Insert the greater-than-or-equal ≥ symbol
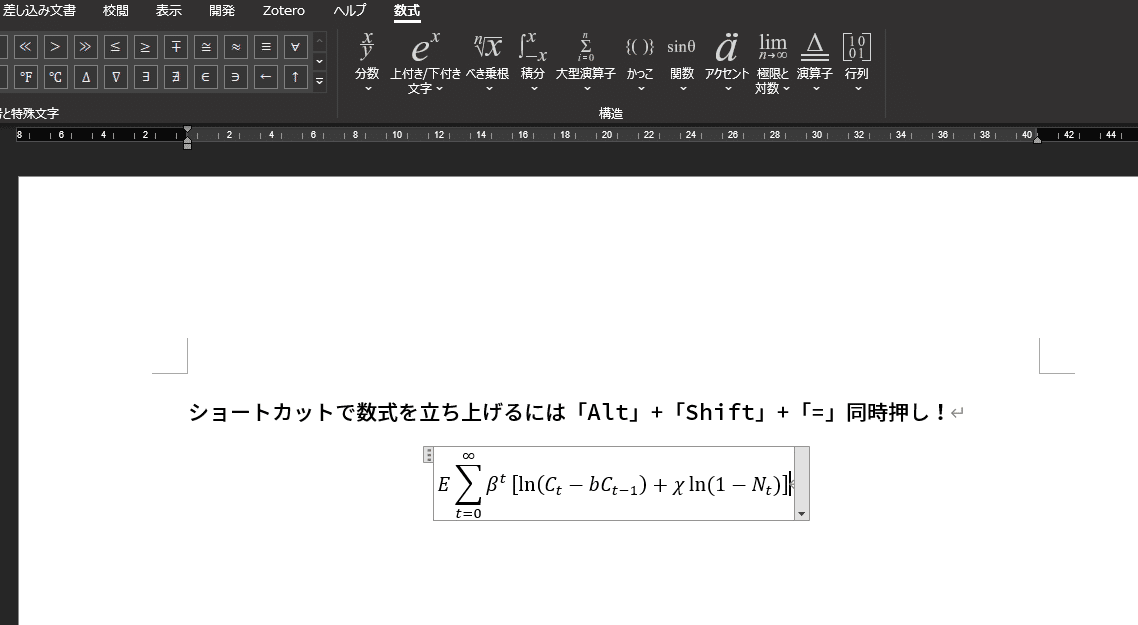 point(146,47)
